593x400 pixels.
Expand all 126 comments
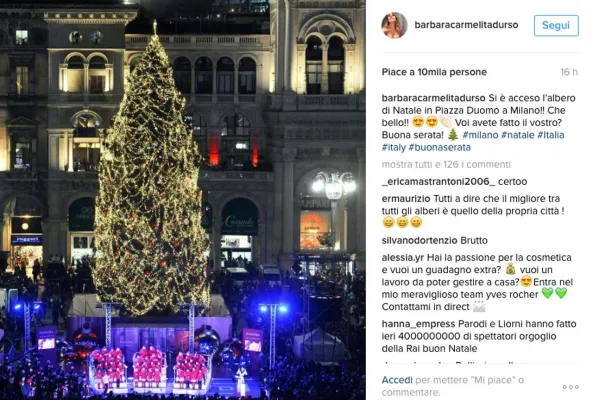point(446,164)
